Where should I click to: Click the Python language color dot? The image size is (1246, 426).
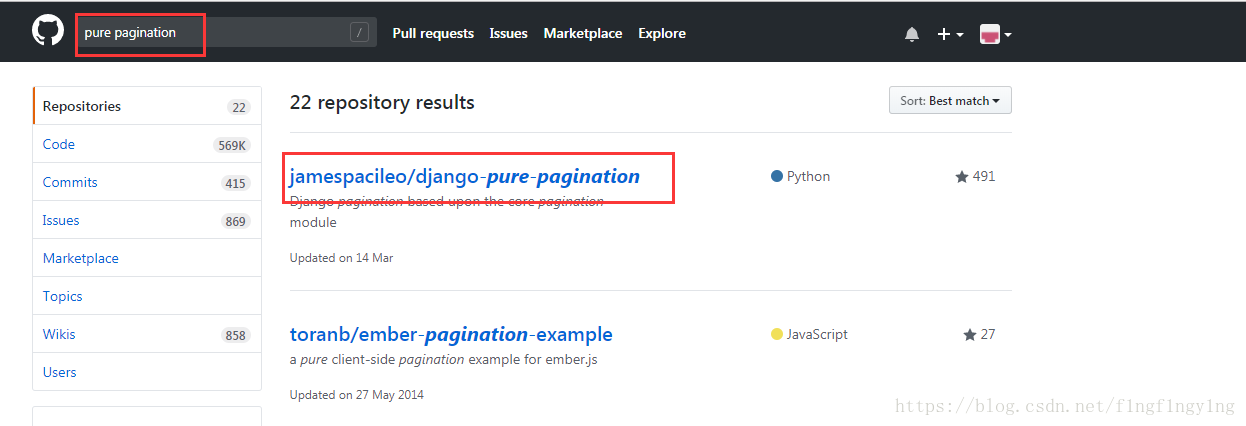(x=777, y=177)
